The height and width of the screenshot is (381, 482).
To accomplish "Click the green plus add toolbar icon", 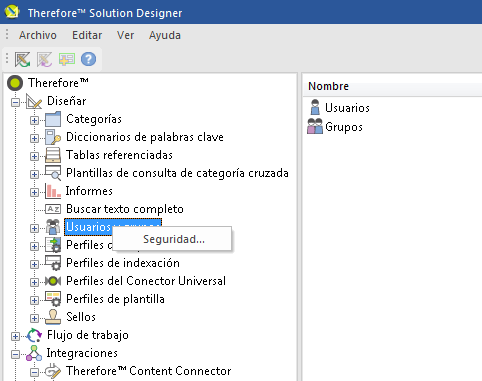I will pos(67,59).
